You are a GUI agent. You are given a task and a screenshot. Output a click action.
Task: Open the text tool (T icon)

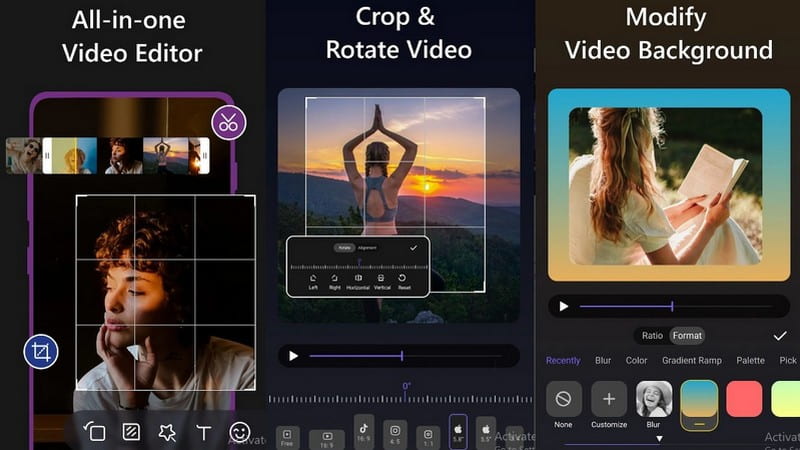click(x=204, y=432)
